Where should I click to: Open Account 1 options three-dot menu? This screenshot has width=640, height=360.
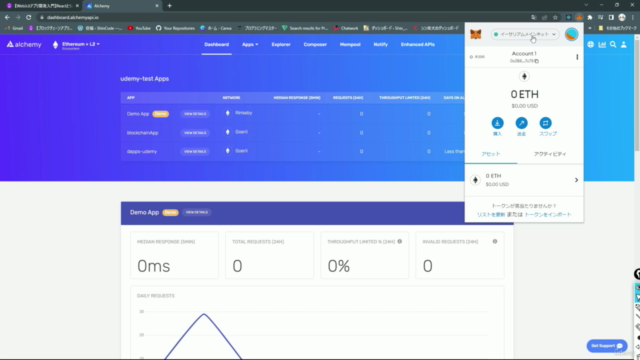[577, 57]
